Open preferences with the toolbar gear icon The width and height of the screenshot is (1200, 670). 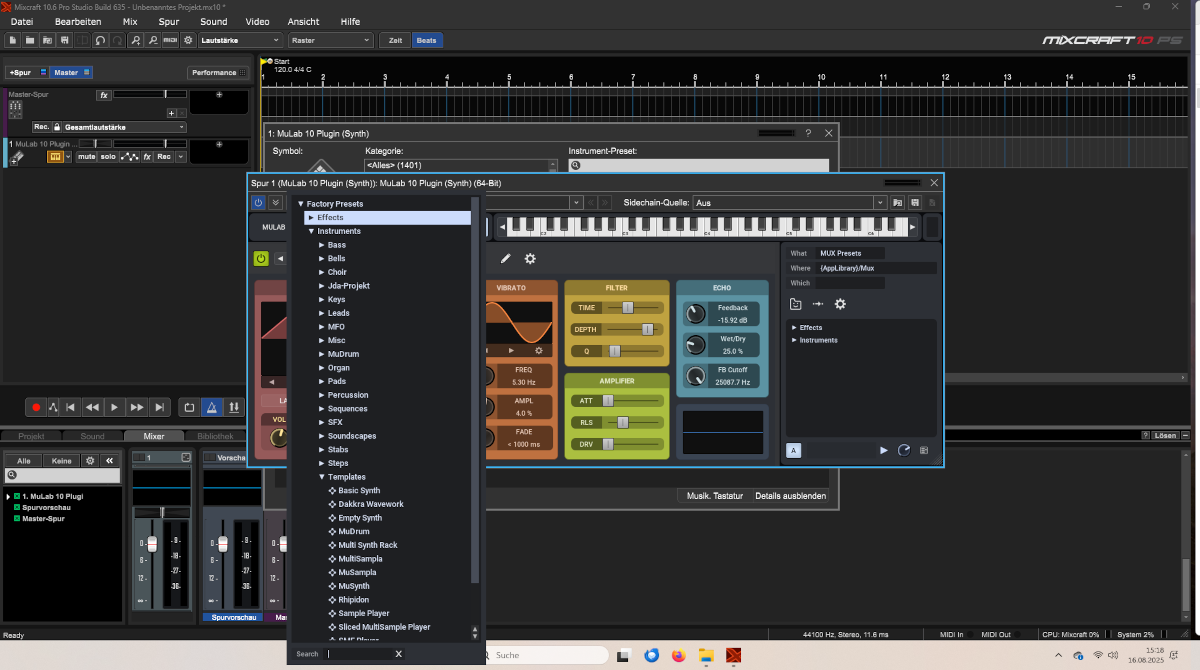tap(188, 41)
